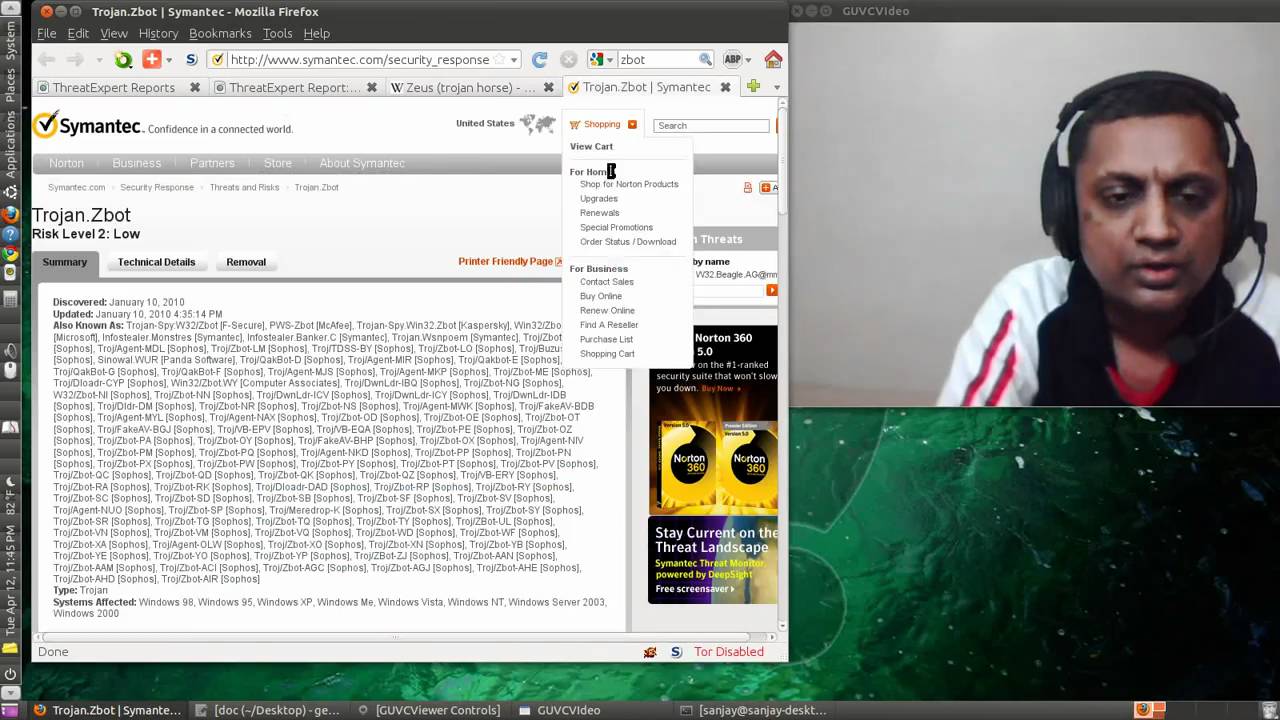Open the orange plus button dropdown arrow
The width and height of the screenshot is (1280, 720).
170,60
